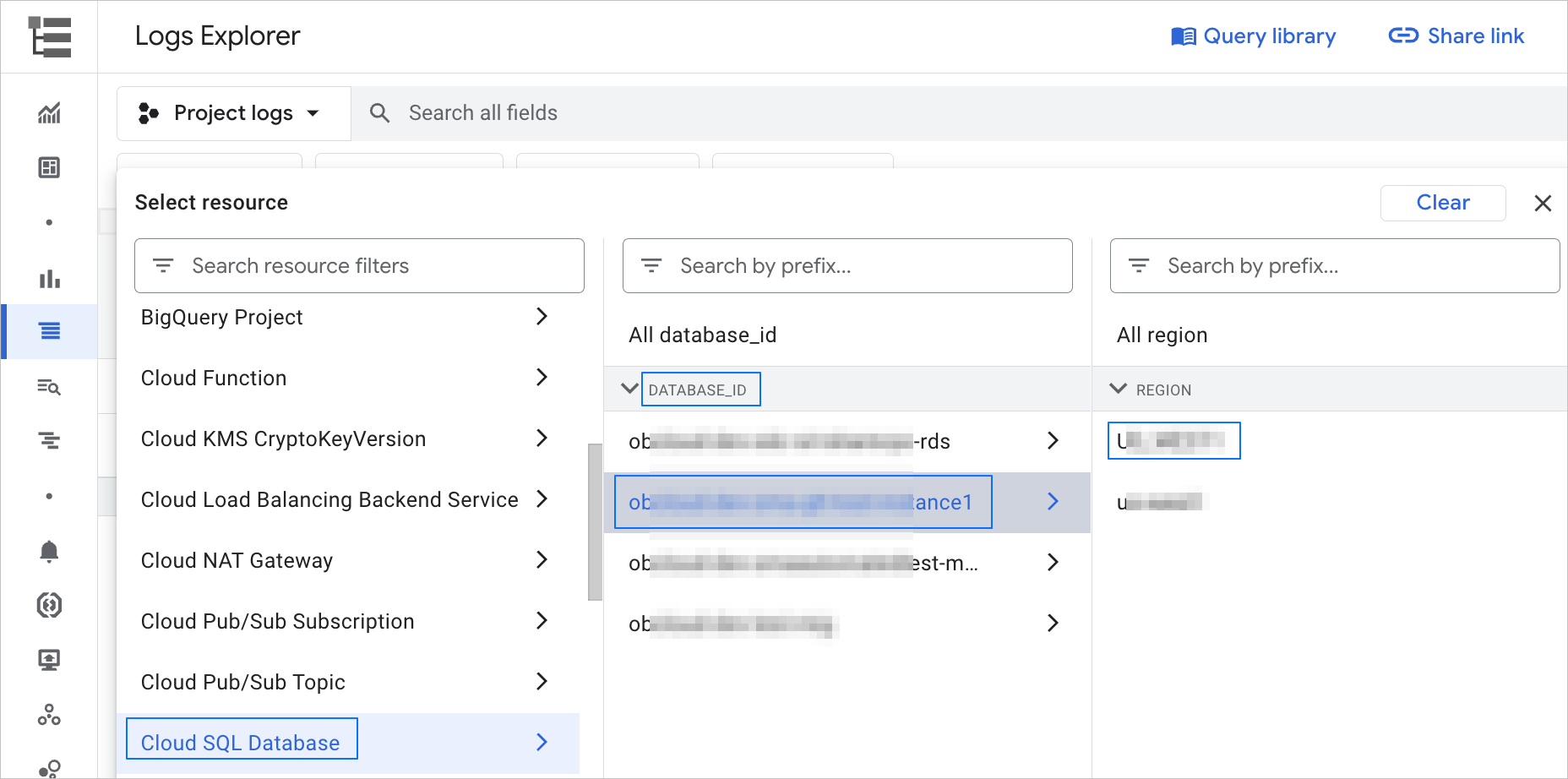Click the resource list scrollbar
This screenshot has height=779, width=1568.
[x=595, y=521]
